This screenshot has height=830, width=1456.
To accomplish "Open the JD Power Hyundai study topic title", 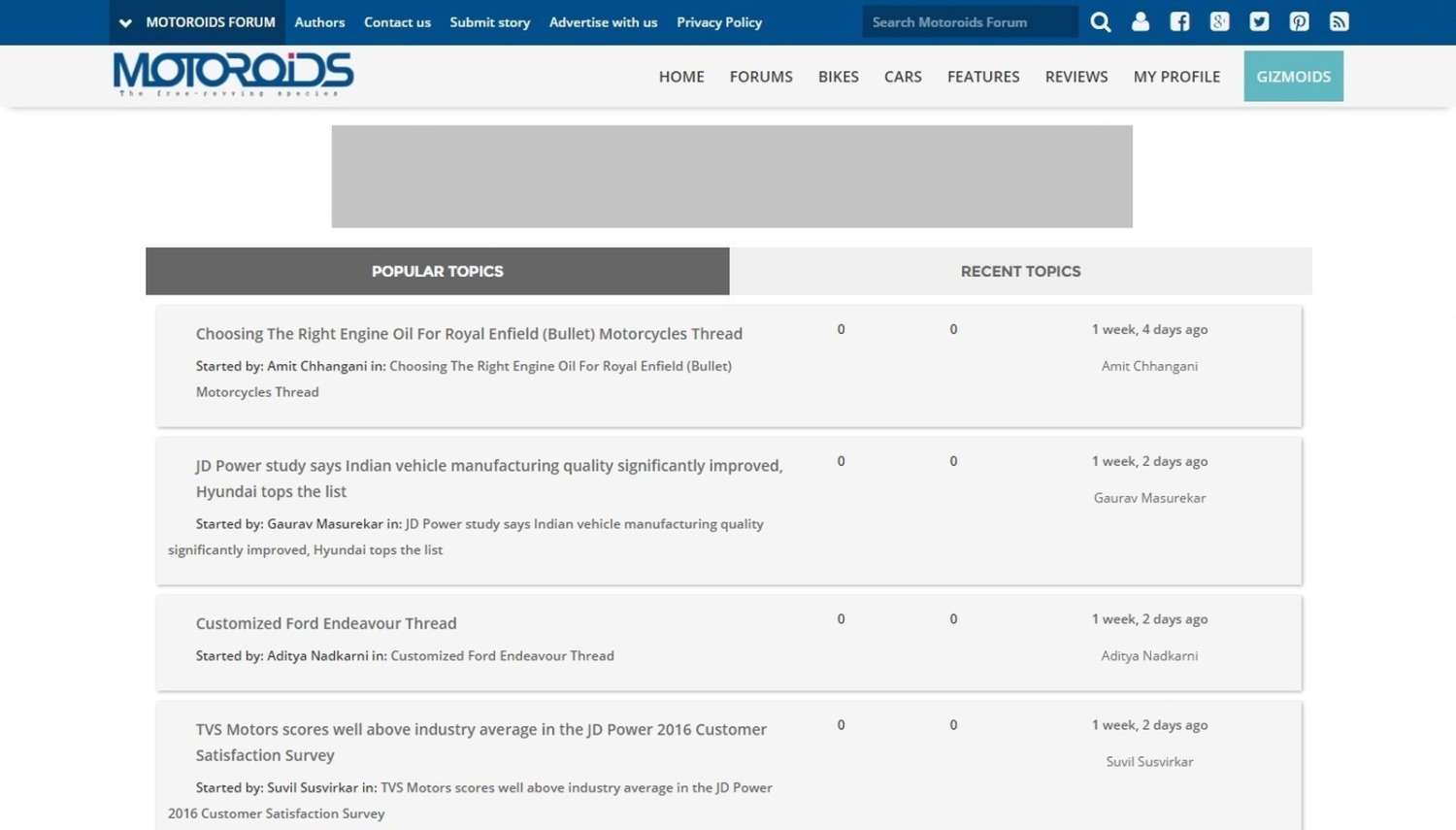I will [x=489, y=479].
